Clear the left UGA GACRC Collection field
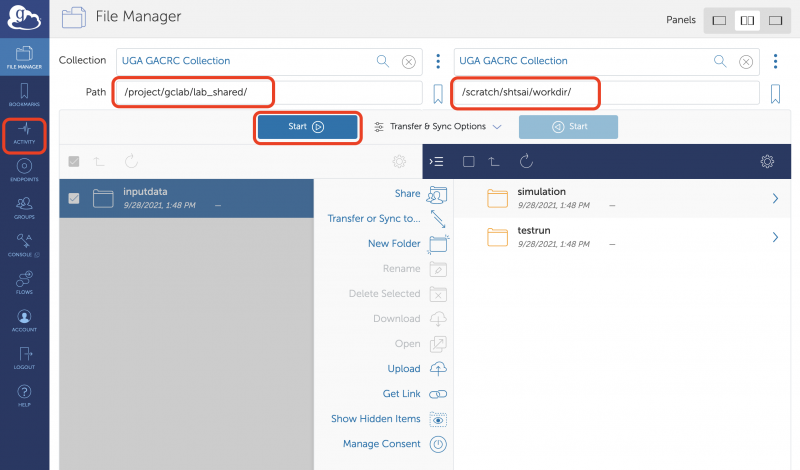Screen dimensions: 800x470 (408, 61)
